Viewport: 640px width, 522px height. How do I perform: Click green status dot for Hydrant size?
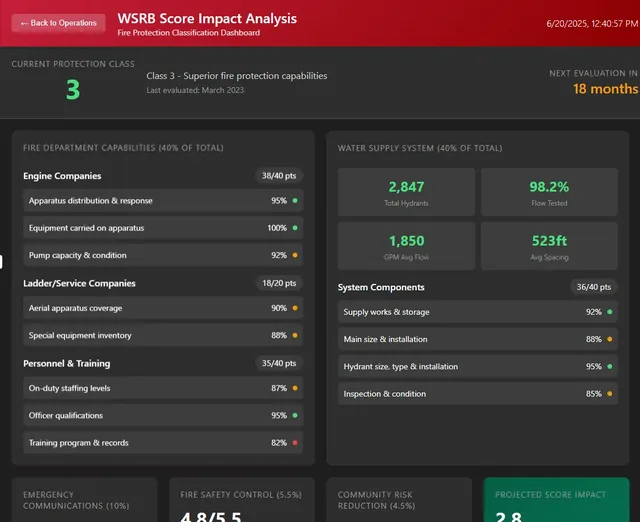609,367
